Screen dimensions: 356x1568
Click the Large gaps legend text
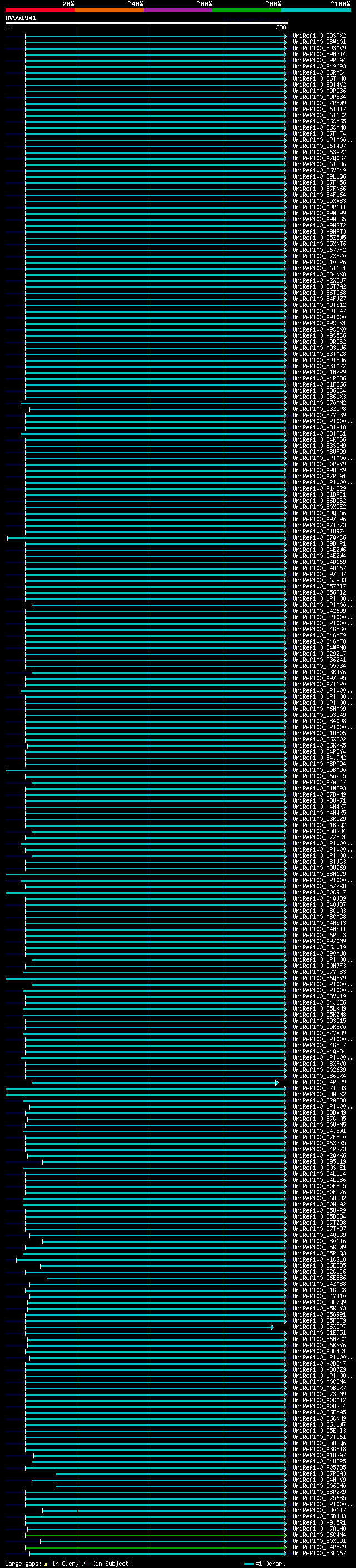coord(68,1563)
